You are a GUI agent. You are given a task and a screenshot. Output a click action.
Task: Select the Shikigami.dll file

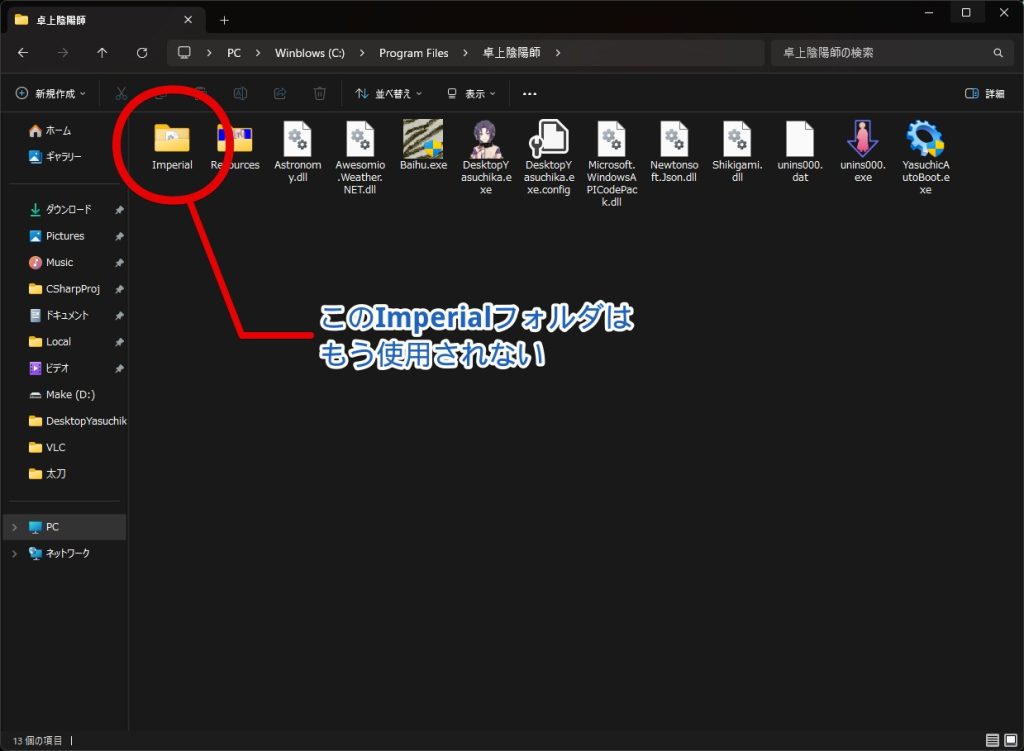737,139
